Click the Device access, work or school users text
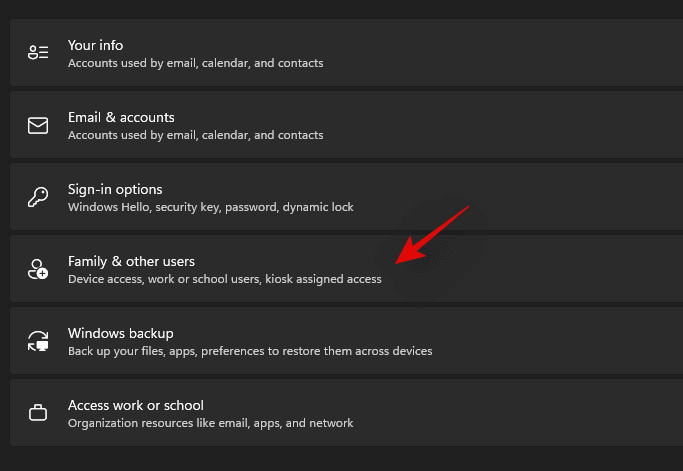683x471 pixels. (224, 279)
